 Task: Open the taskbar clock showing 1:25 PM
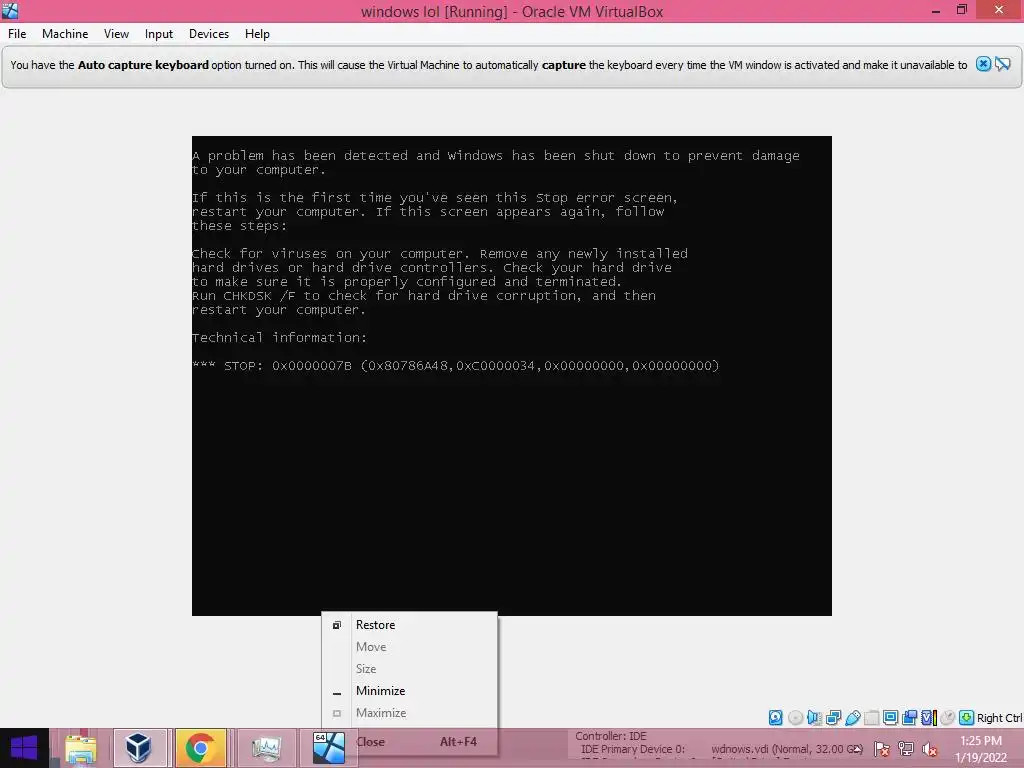[981, 749]
